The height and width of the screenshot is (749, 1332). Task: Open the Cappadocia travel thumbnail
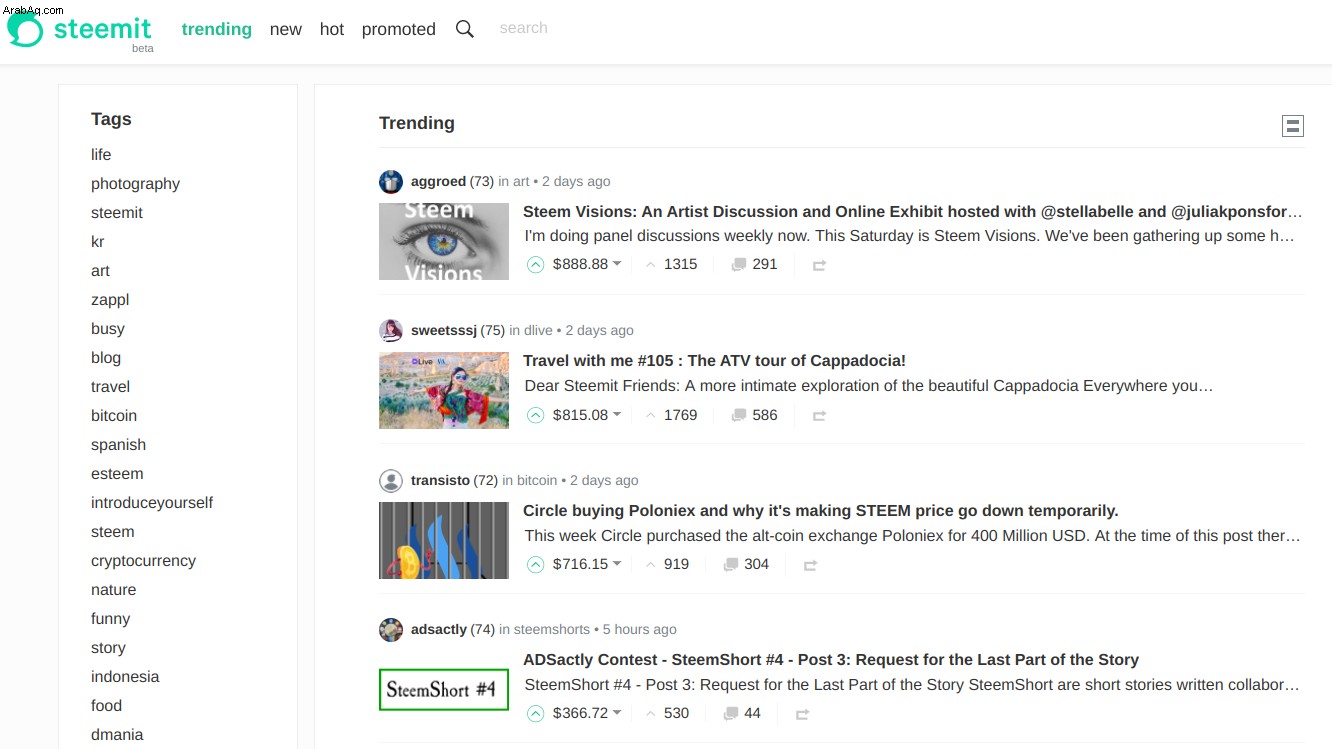pyautogui.click(x=444, y=391)
